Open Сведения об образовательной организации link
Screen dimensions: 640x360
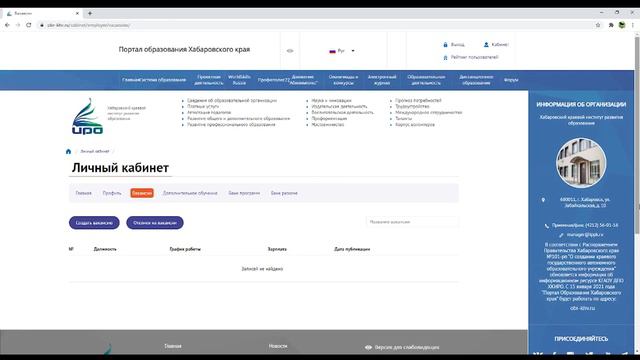pos(232,100)
